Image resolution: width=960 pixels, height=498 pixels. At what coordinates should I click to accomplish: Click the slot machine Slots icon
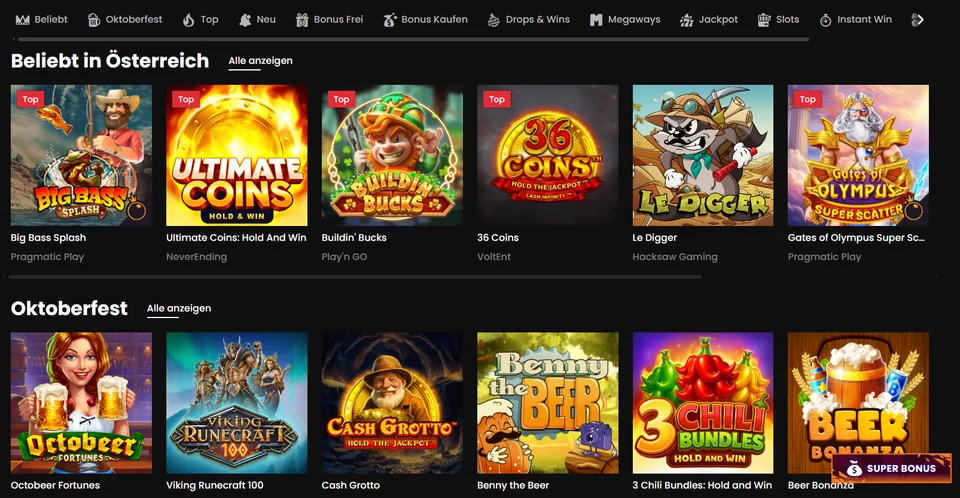(x=763, y=20)
